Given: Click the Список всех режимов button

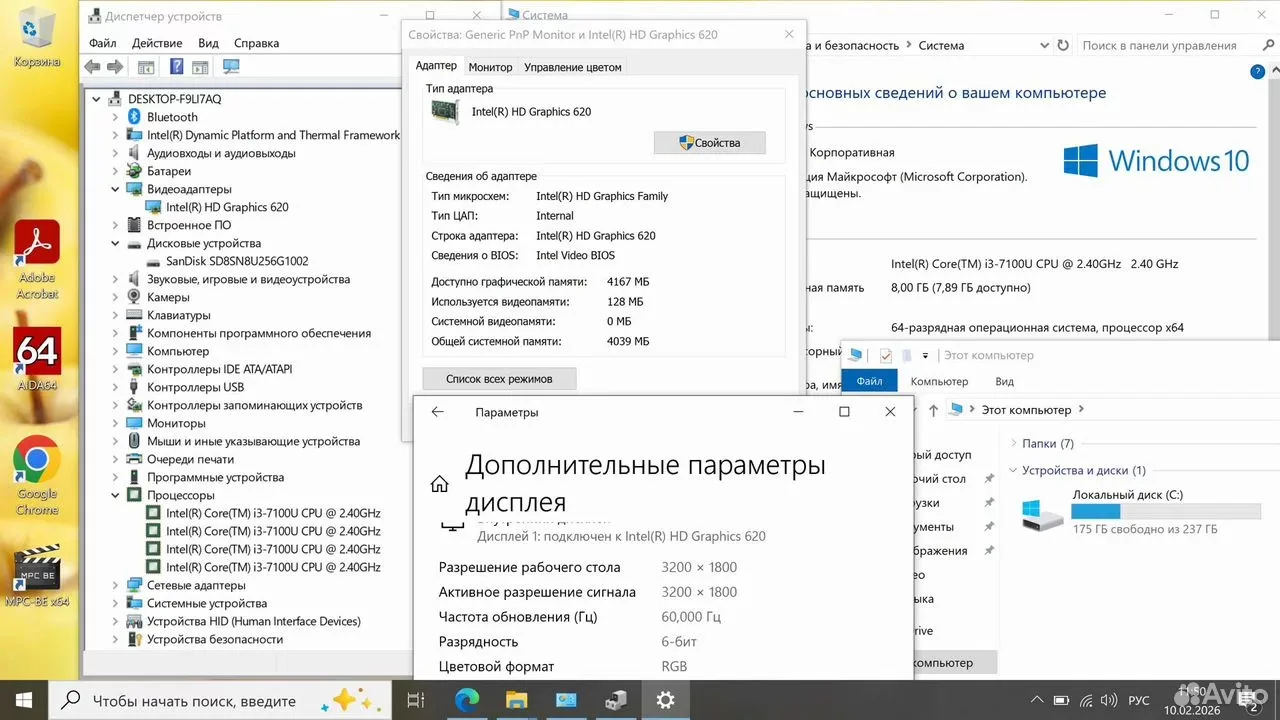Looking at the screenshot, I should (499, 379).
